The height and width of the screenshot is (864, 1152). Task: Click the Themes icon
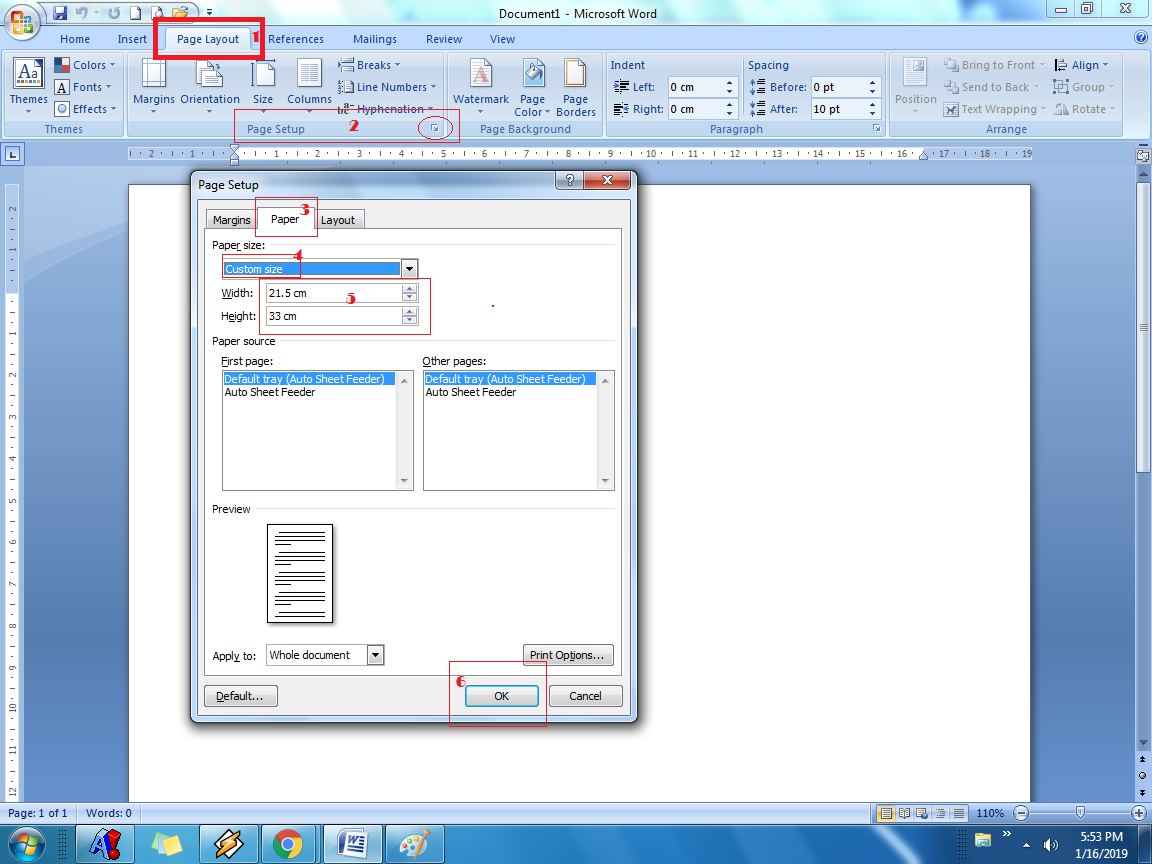28,86
